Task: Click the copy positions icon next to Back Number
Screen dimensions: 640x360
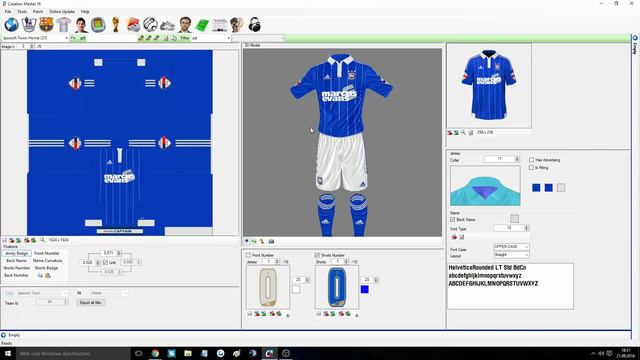Action: click(x=40, y=276)
